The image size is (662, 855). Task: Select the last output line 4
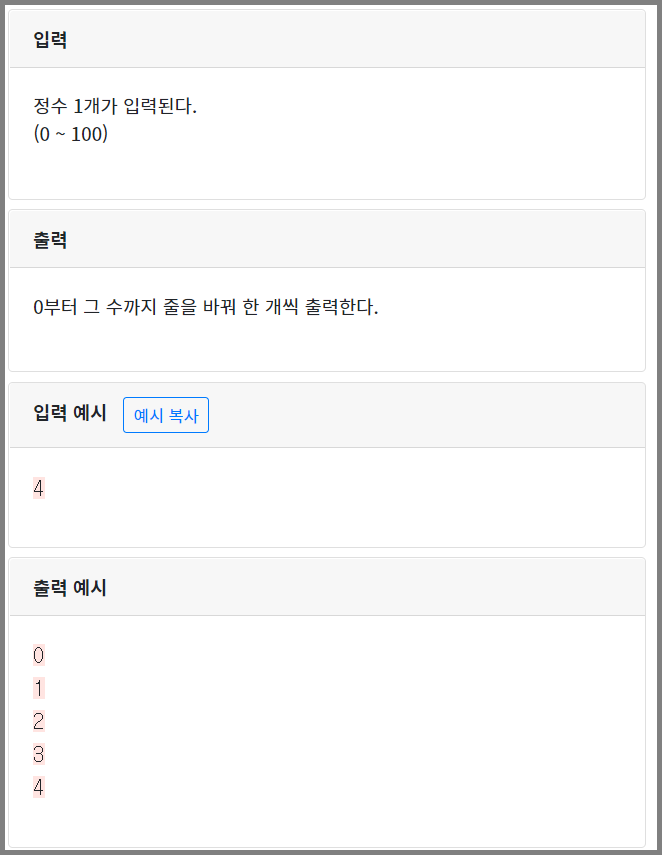pos(38,788)
